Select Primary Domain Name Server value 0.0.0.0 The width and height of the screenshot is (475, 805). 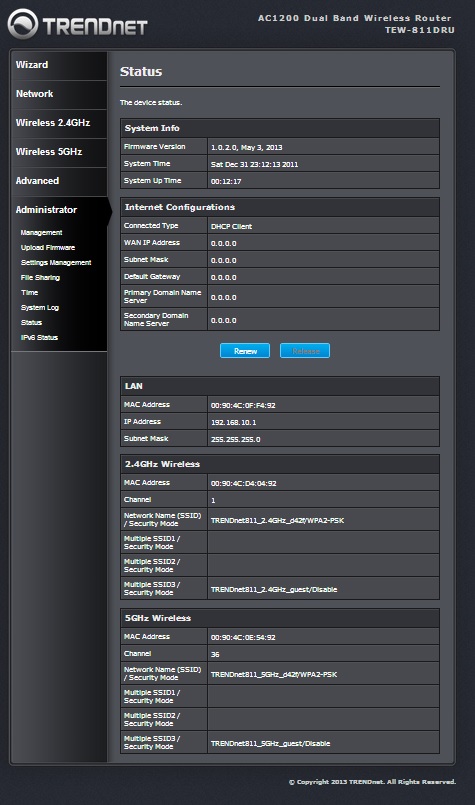223,297
